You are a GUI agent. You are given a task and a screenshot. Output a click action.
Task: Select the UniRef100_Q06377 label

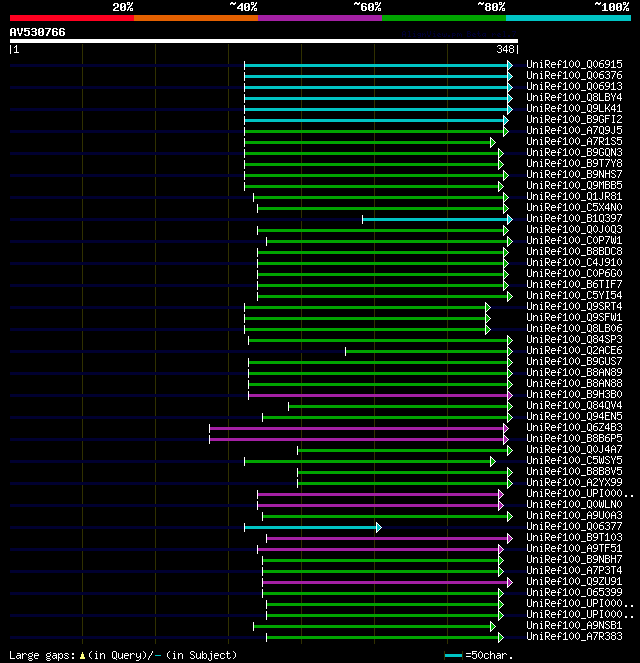click(x=574, y=526)
